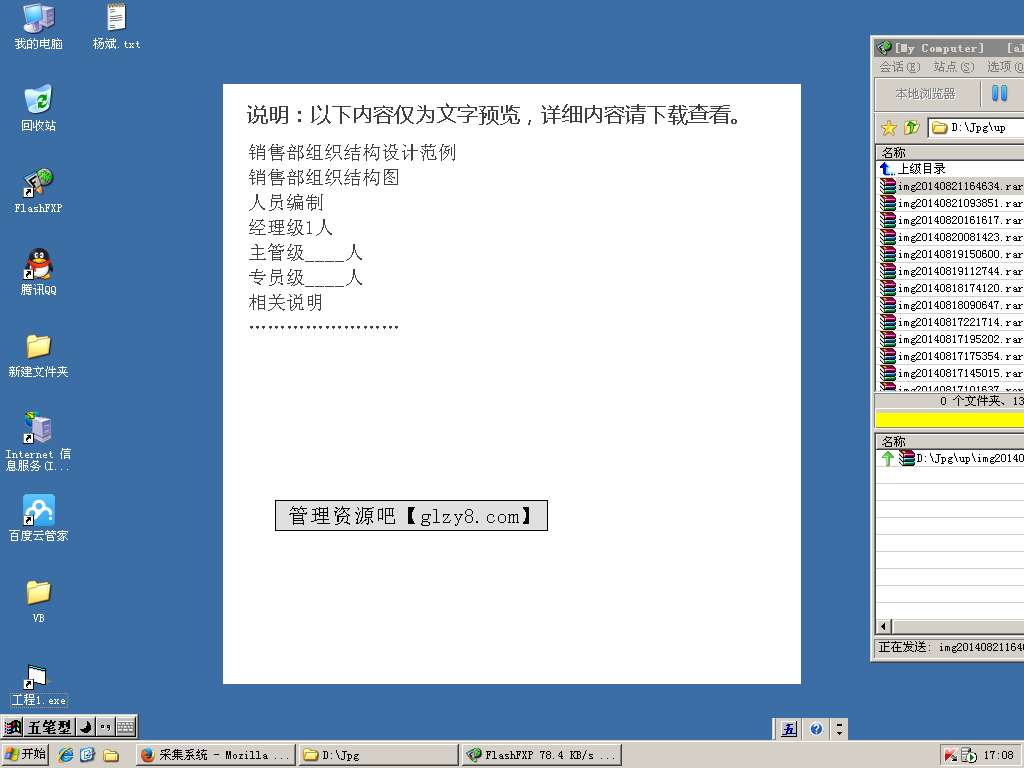
Task: Select the queued D:\Jpg\up\img2014 upload item
Action: click(x=951, y=458)
